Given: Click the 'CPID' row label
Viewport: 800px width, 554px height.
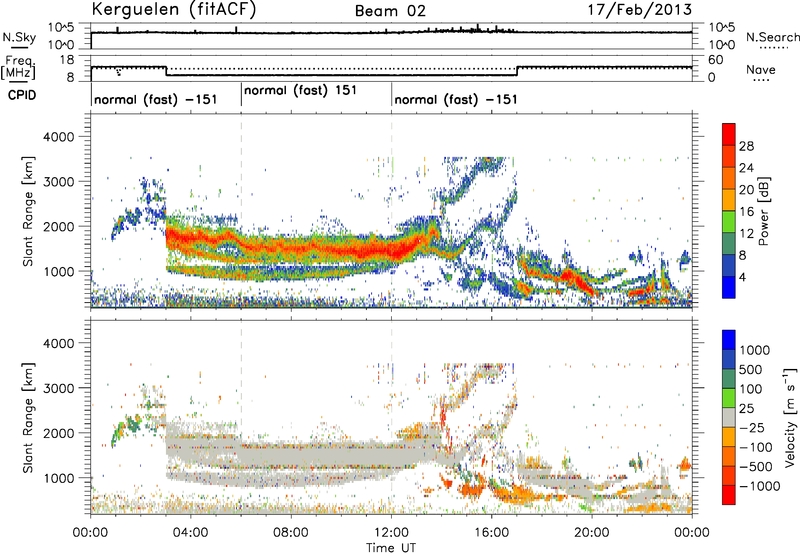Looking at the screenshot, I should coord(22,95).
